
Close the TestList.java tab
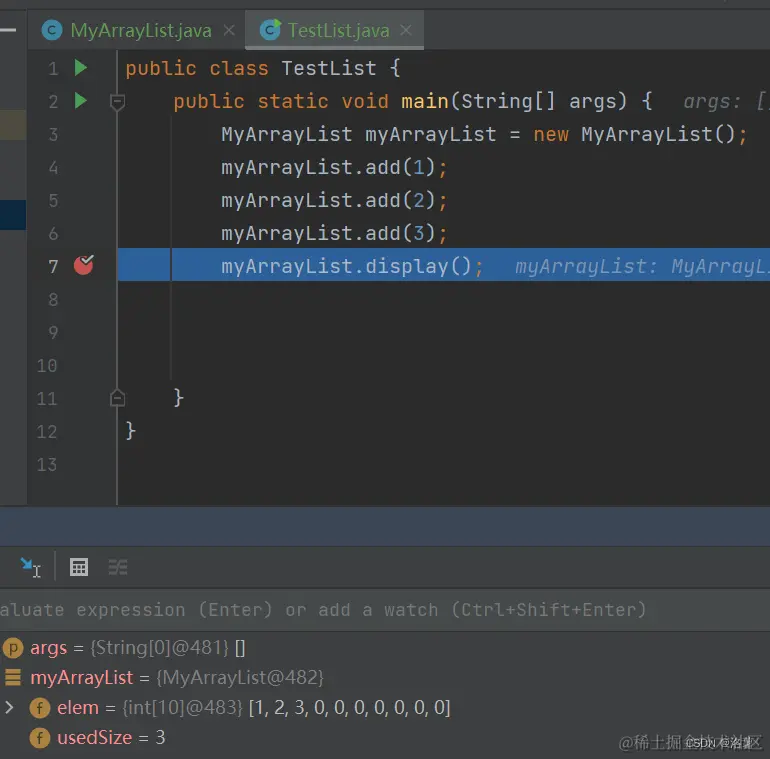coord(406,30)
